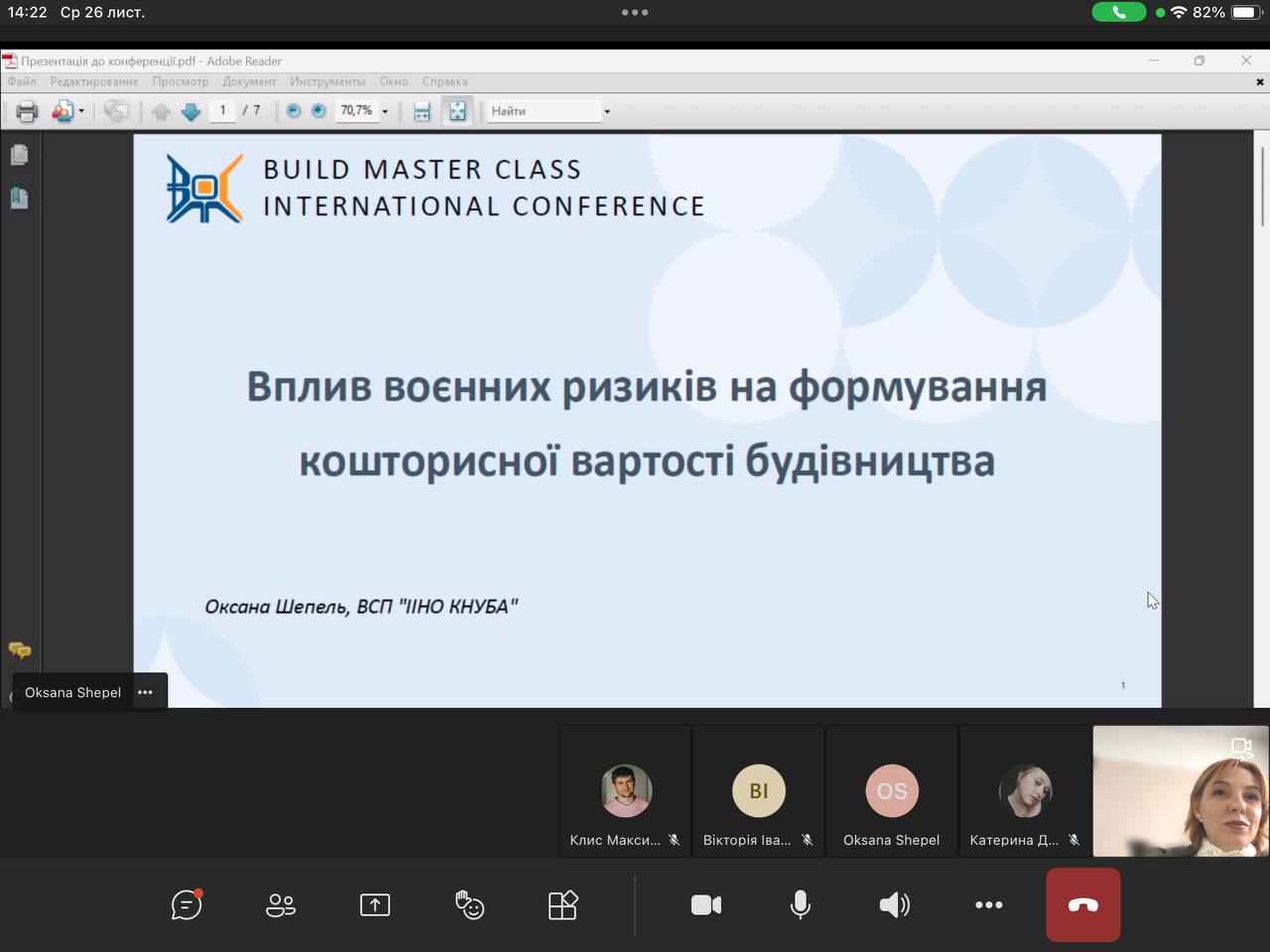Go to next page with down arrow
This screenshot has height=952, width=1270.
tap(190, 111)
